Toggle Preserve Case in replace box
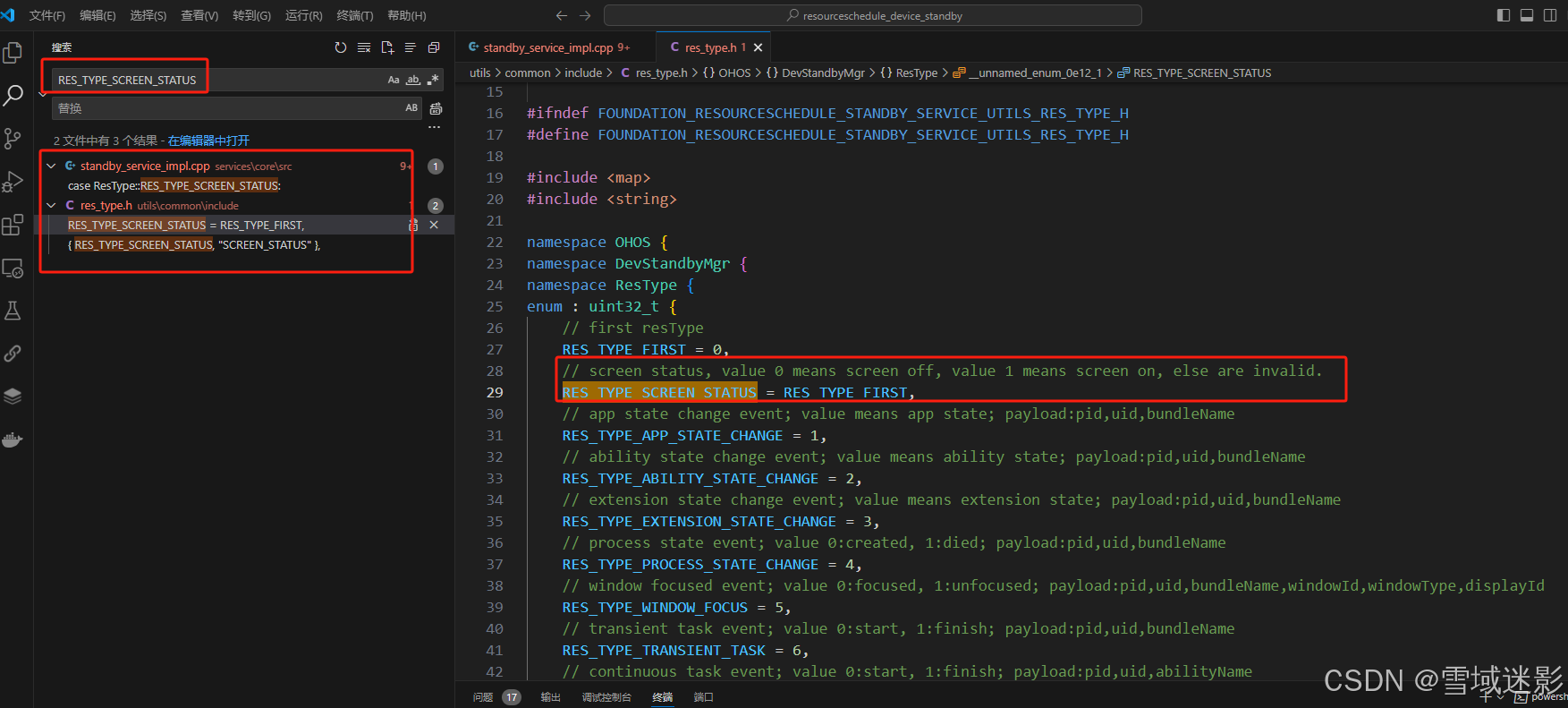 tap(411, 107)
